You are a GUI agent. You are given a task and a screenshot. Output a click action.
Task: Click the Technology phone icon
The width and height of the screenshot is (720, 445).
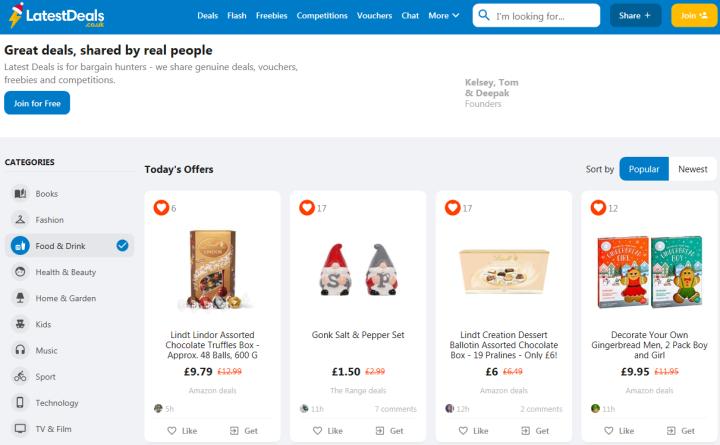pos(20,403)
